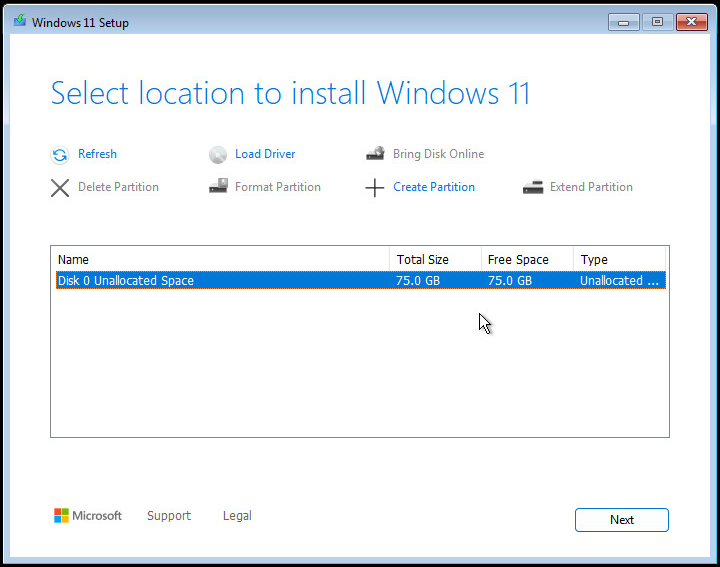Click the Total Size column header
This screenshot has height=567, width=720.
pyautogui.click(x=435, y=259)
